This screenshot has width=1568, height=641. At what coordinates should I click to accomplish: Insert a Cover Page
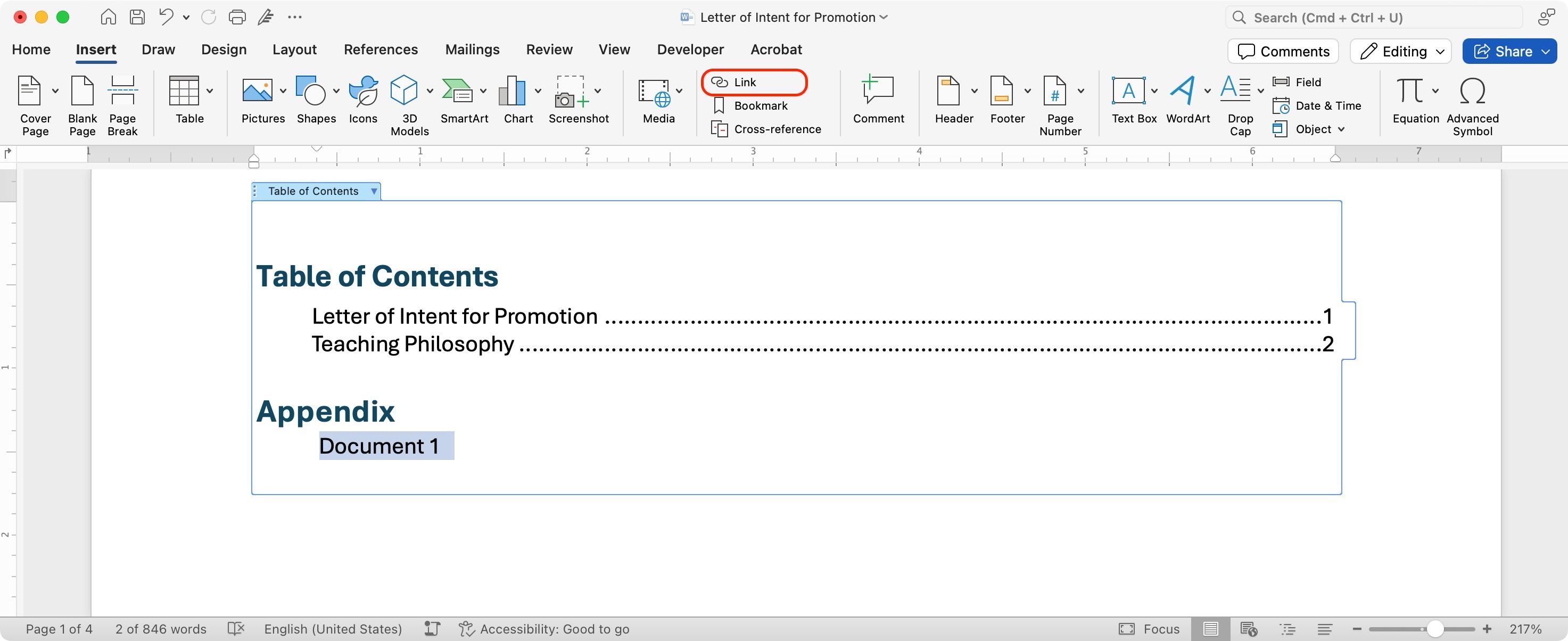(x=29, y=92)
